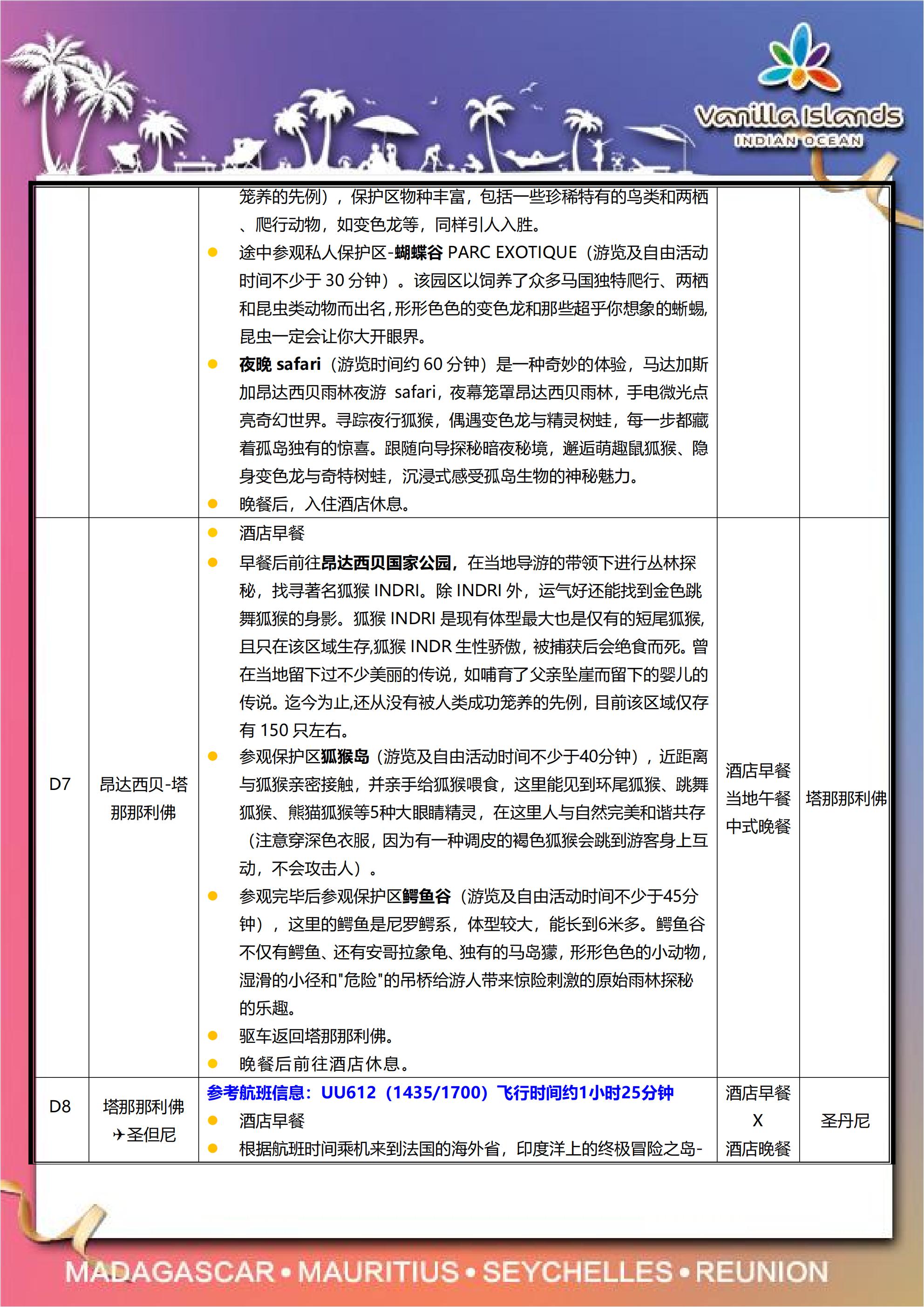This screenshot has width=924, height=1307.
Task: Click the yellow bullet before 参观保护区狐猴岛
Action: coord(213,756)
